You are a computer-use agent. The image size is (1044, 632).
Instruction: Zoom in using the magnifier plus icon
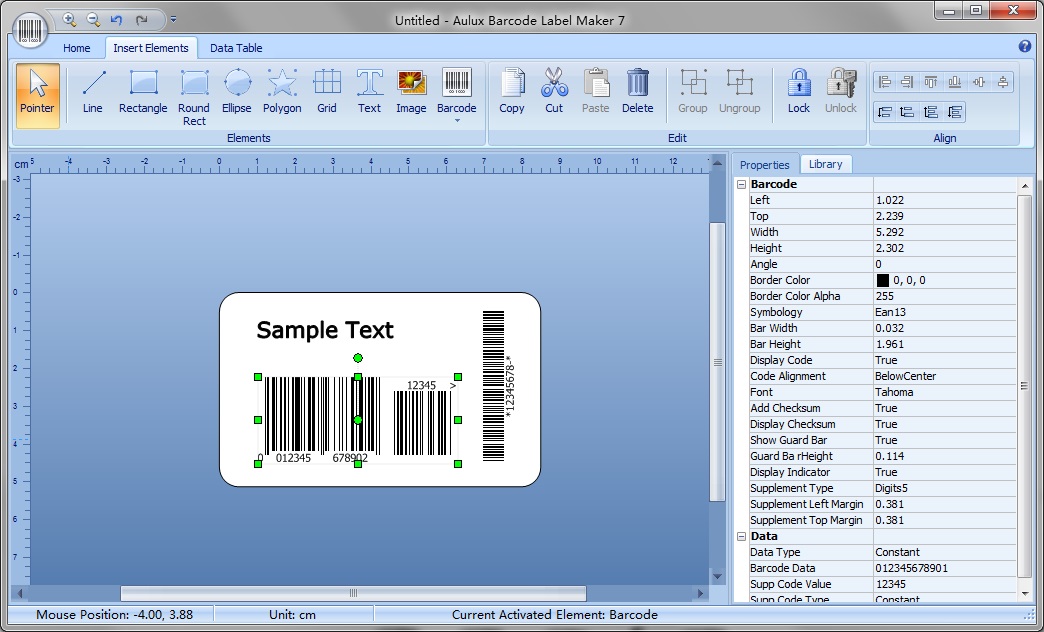pyautogui.click(x=70, y=19)
